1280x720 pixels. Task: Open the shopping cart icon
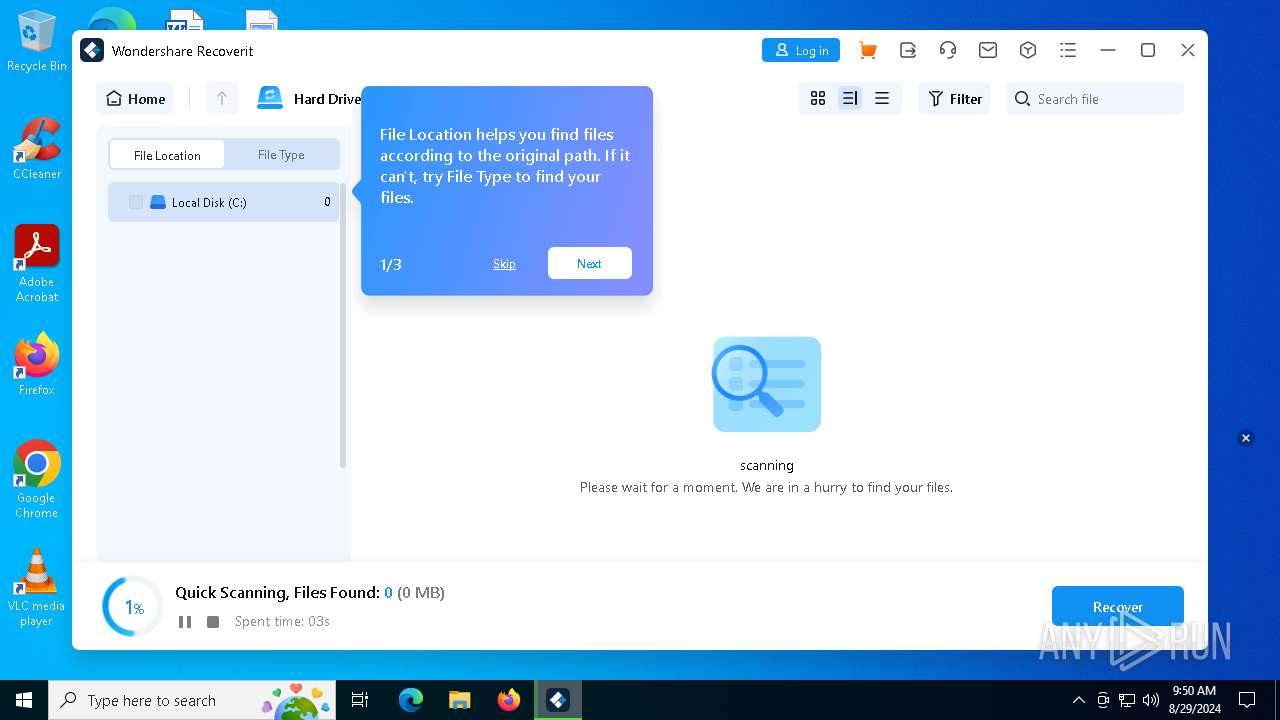[868, 50]
